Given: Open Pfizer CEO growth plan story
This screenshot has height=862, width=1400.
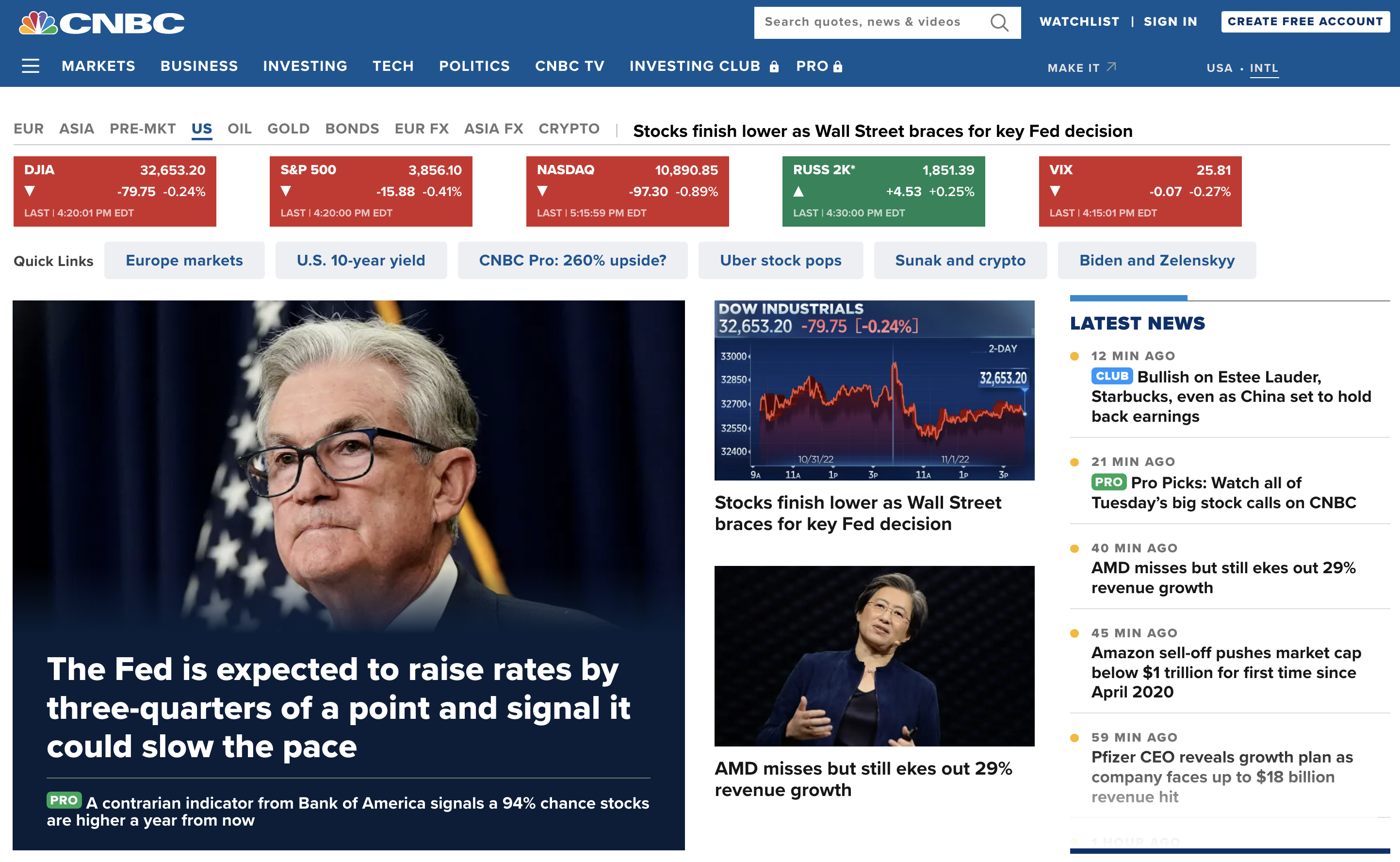Looking at the screenshot, I should coord(1221,777).
